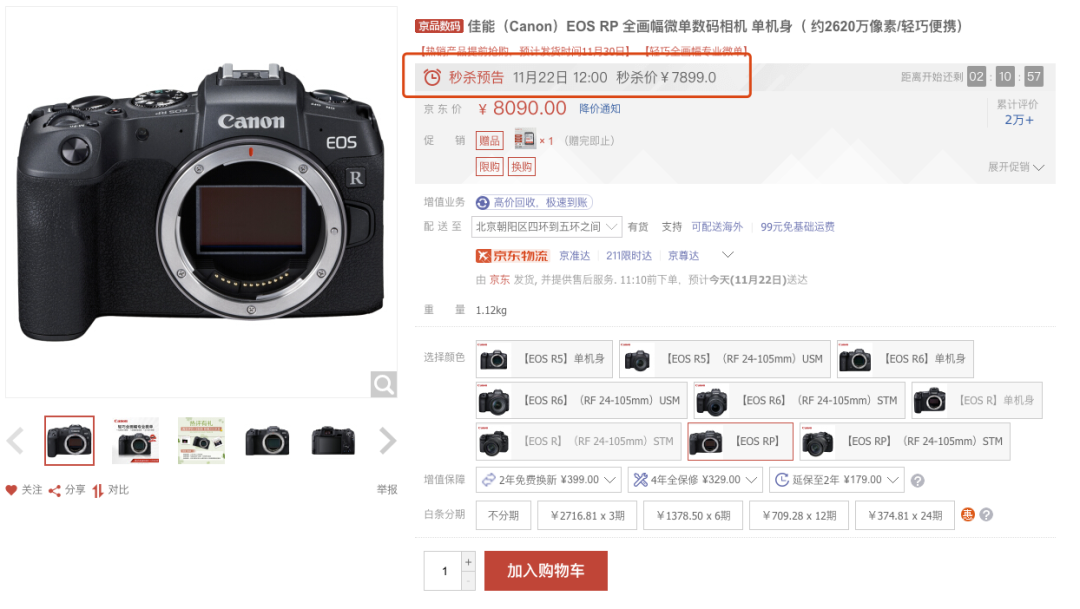Expand the logistics services chevron after 京尊达
The image size is (1080, 609).
(727, 255)
